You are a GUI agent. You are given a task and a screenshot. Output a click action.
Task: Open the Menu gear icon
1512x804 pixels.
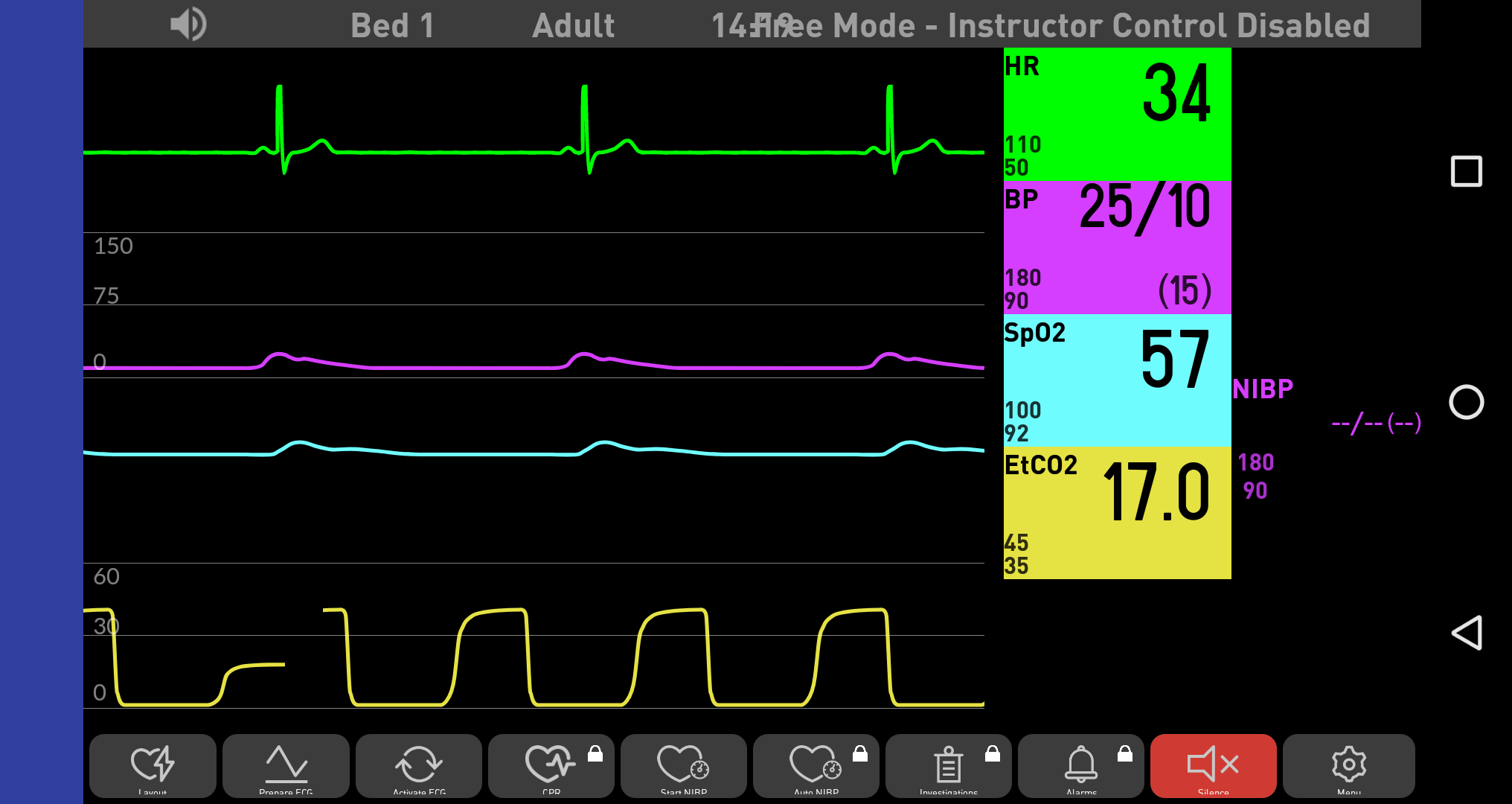[1348, 765]
